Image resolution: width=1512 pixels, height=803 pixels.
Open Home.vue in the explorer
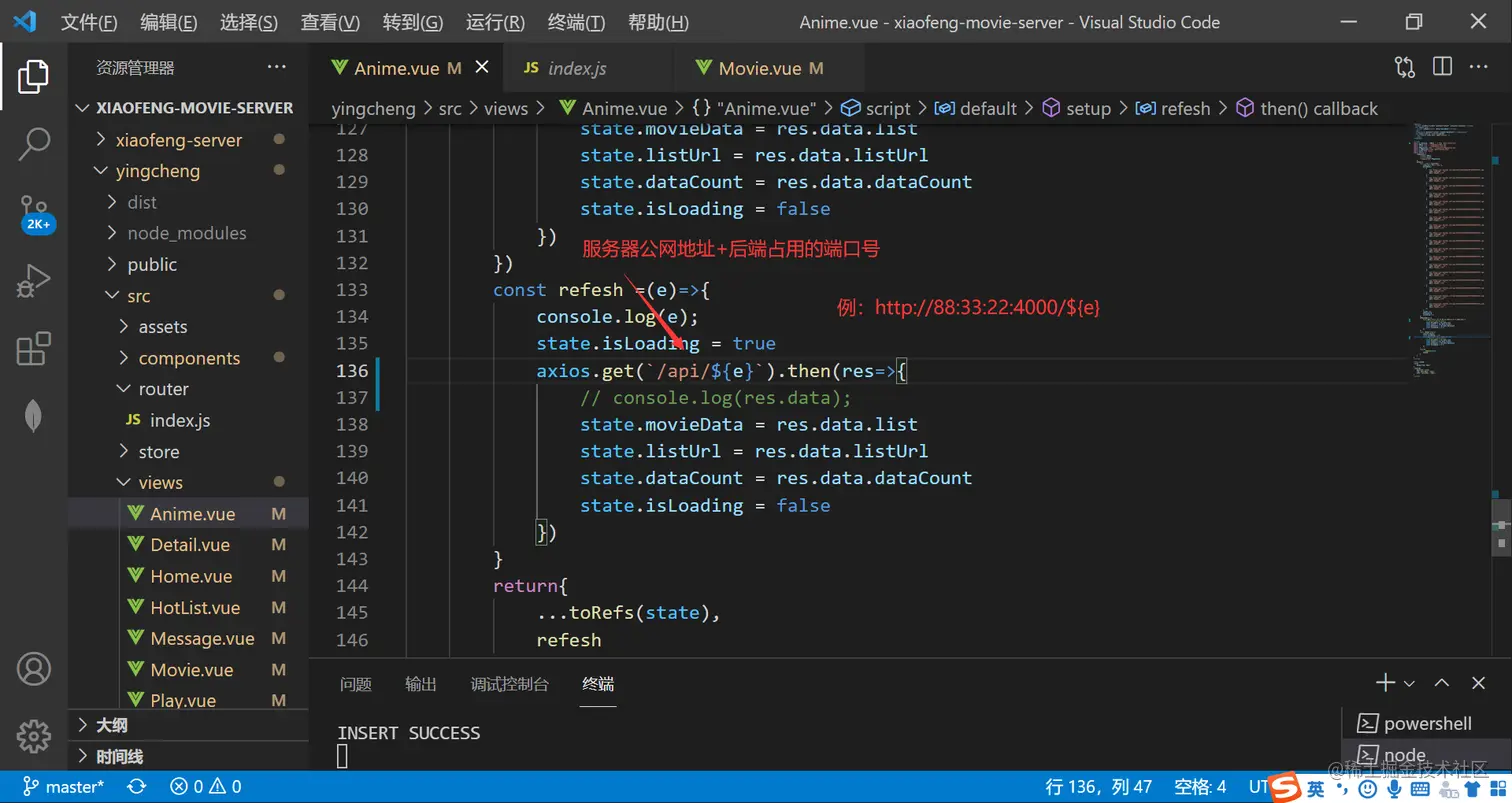click(x=188, y=576)
